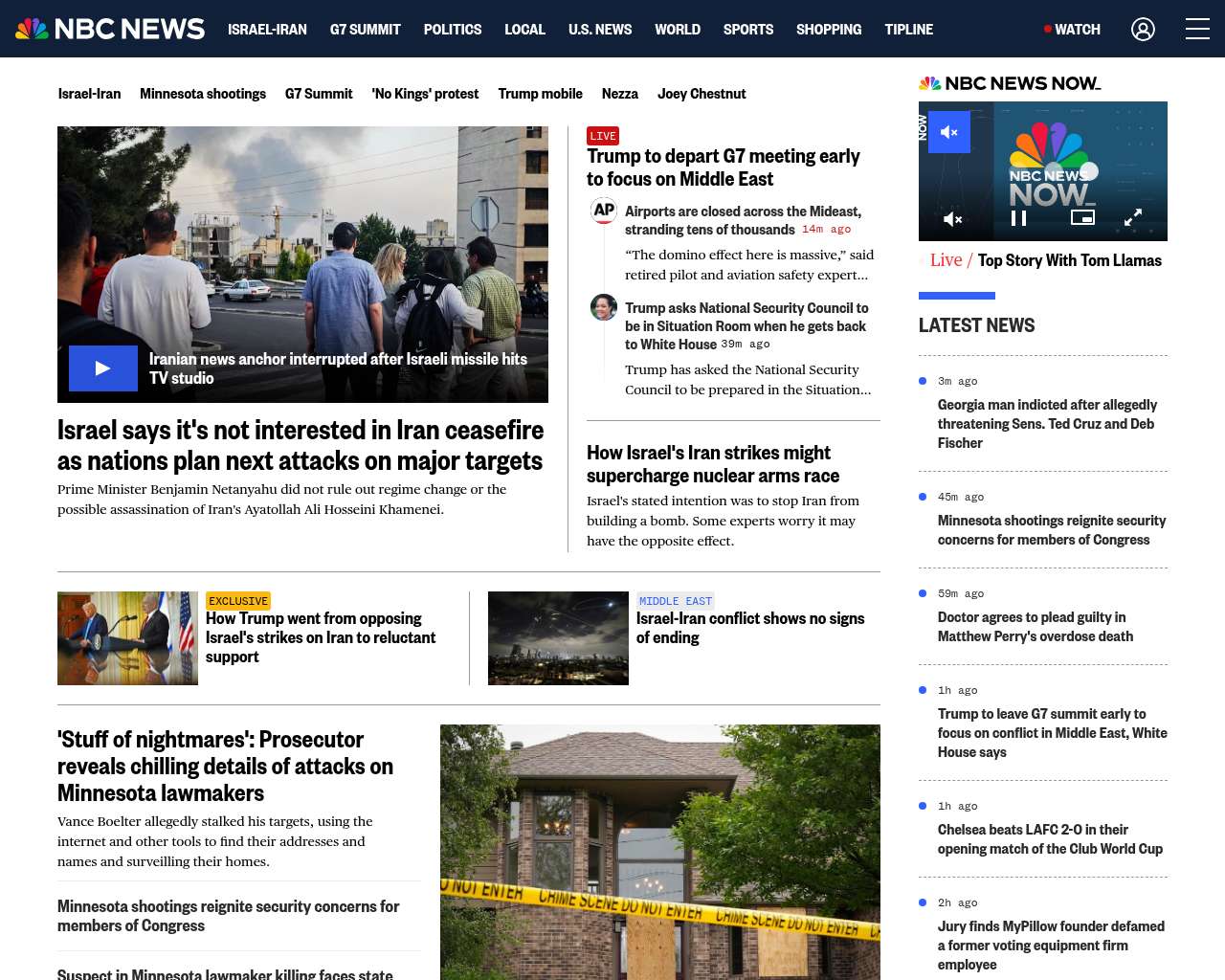Open Trump to depart G7 meeting early story
Image resolution: width=1225 pixels, height=980 pixels.
click(x=724, y=167)
